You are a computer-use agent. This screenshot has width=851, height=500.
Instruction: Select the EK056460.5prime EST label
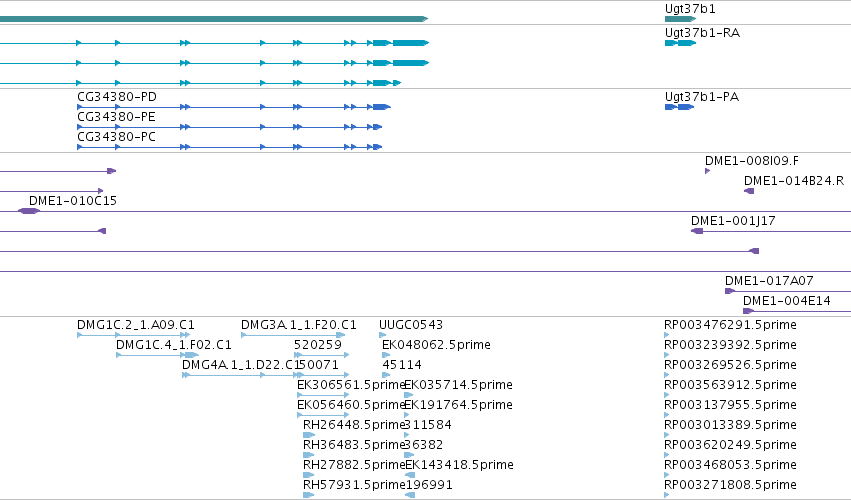(351, 406)
